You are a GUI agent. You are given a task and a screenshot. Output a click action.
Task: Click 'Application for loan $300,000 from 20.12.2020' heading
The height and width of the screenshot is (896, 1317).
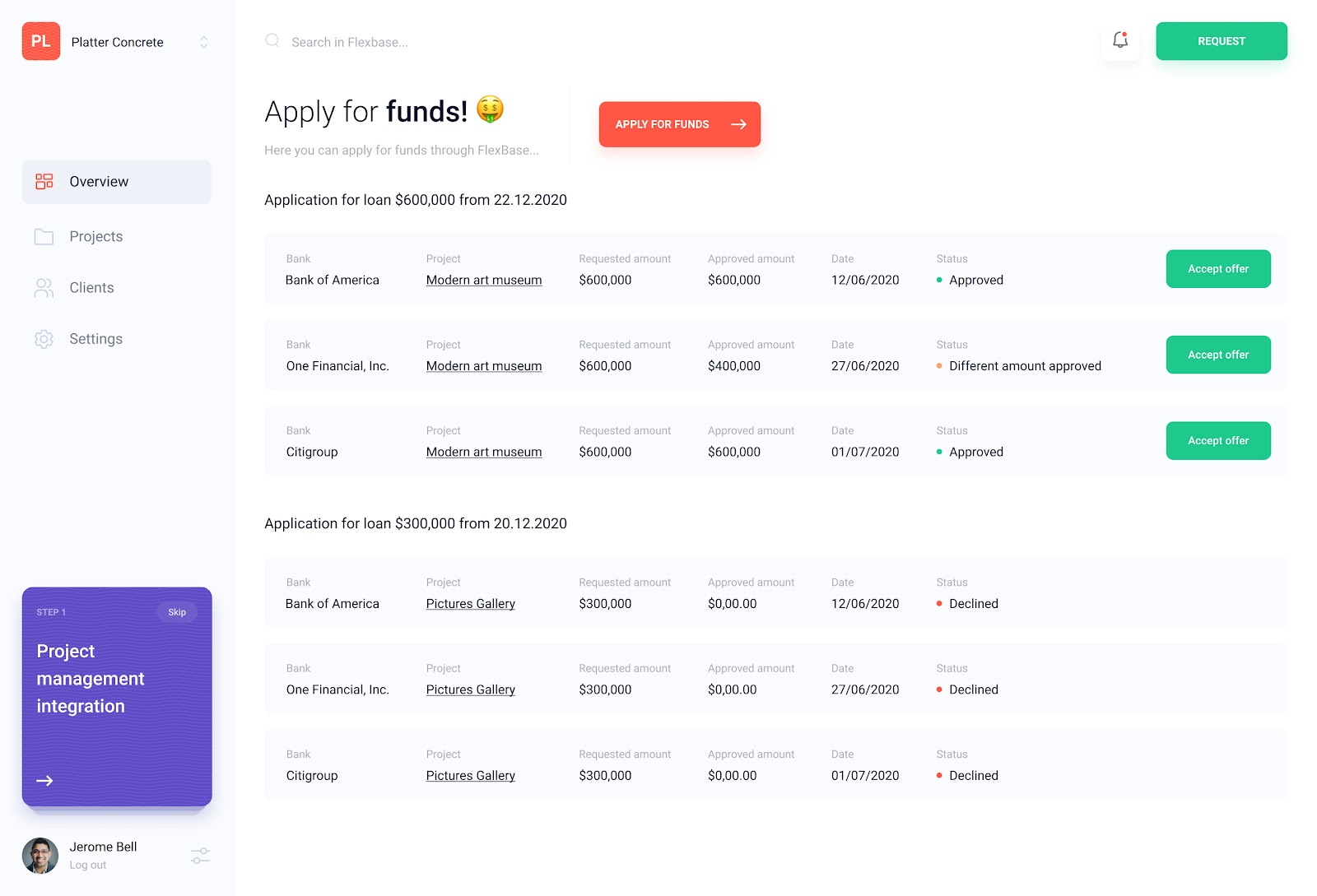[x=416, y=524]
